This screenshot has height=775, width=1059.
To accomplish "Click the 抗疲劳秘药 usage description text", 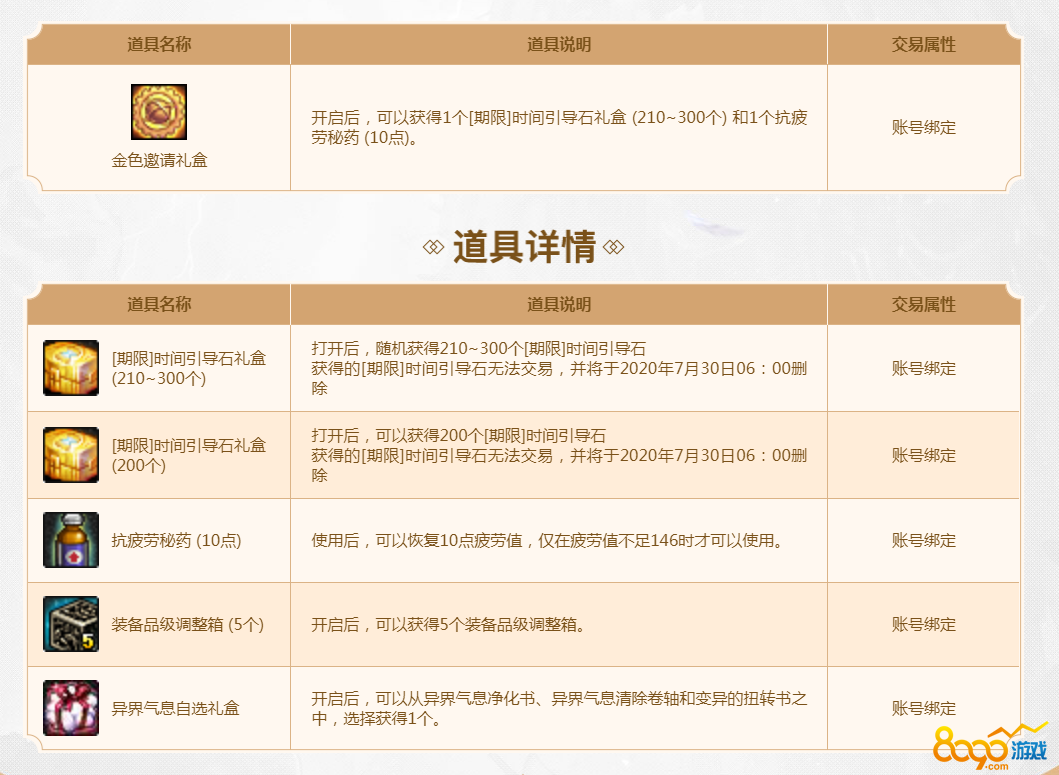I will [546, 541].
